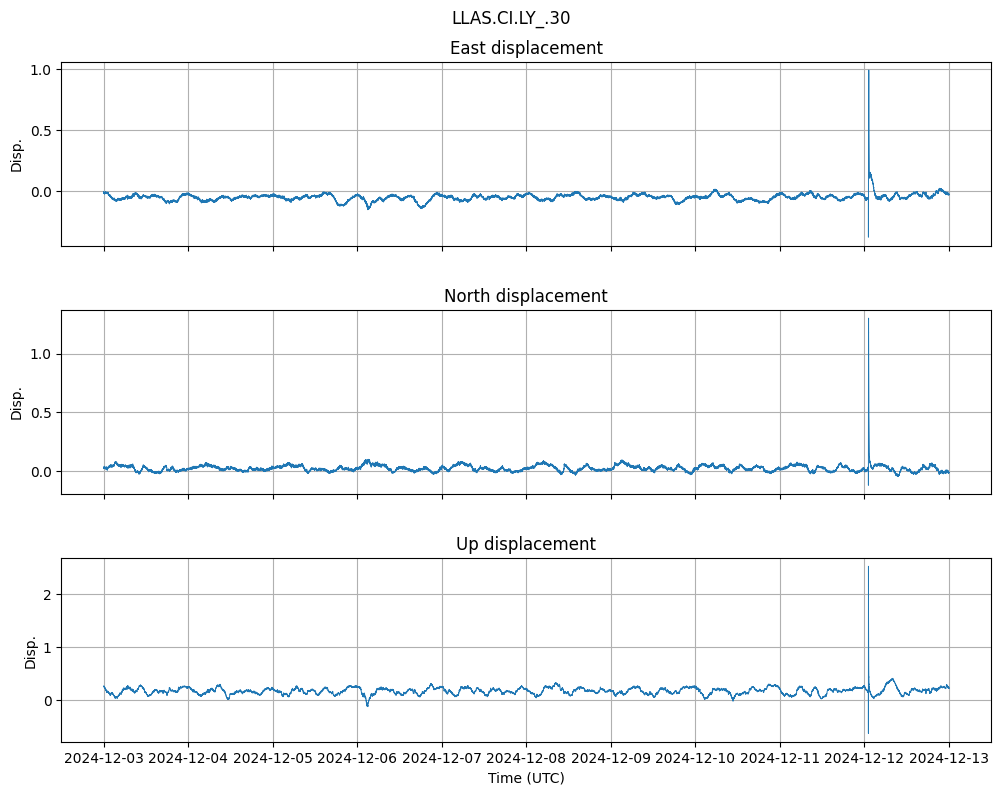Click the spike peak in East displacement plot
Viewport: 1001px width, 795px height.
[868, 71]
